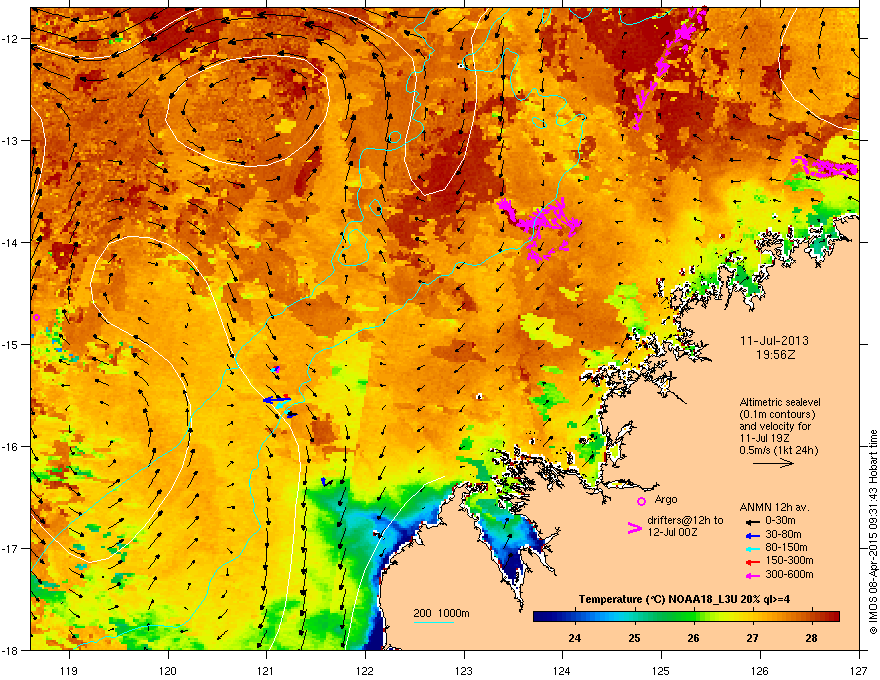Screen dimensions: 880x680
Task: Click the vertical IMOS copyright timestamp text
Action: (873, 532)
